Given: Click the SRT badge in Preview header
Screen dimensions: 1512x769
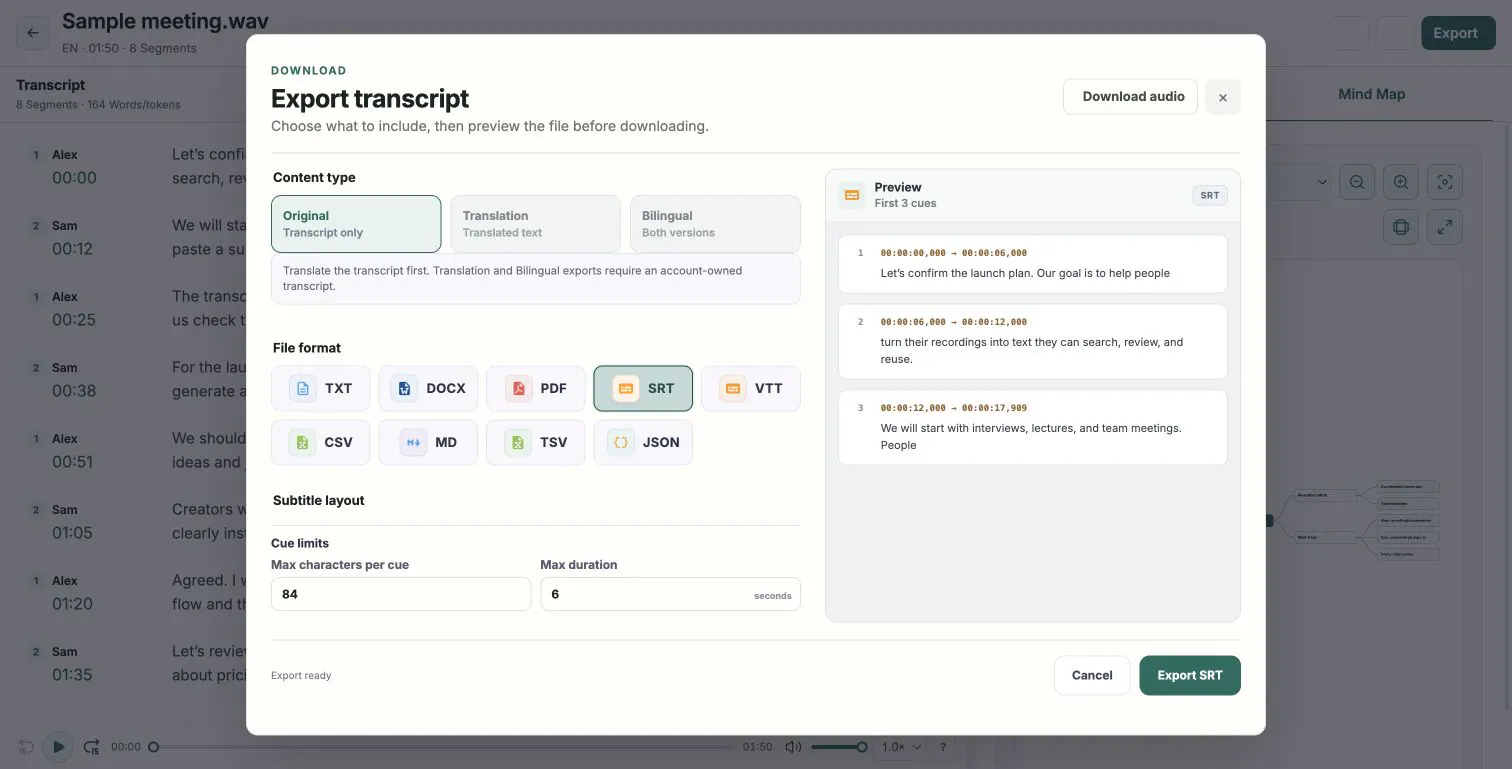Looking at the screenshot, I should coord(1210,195).
